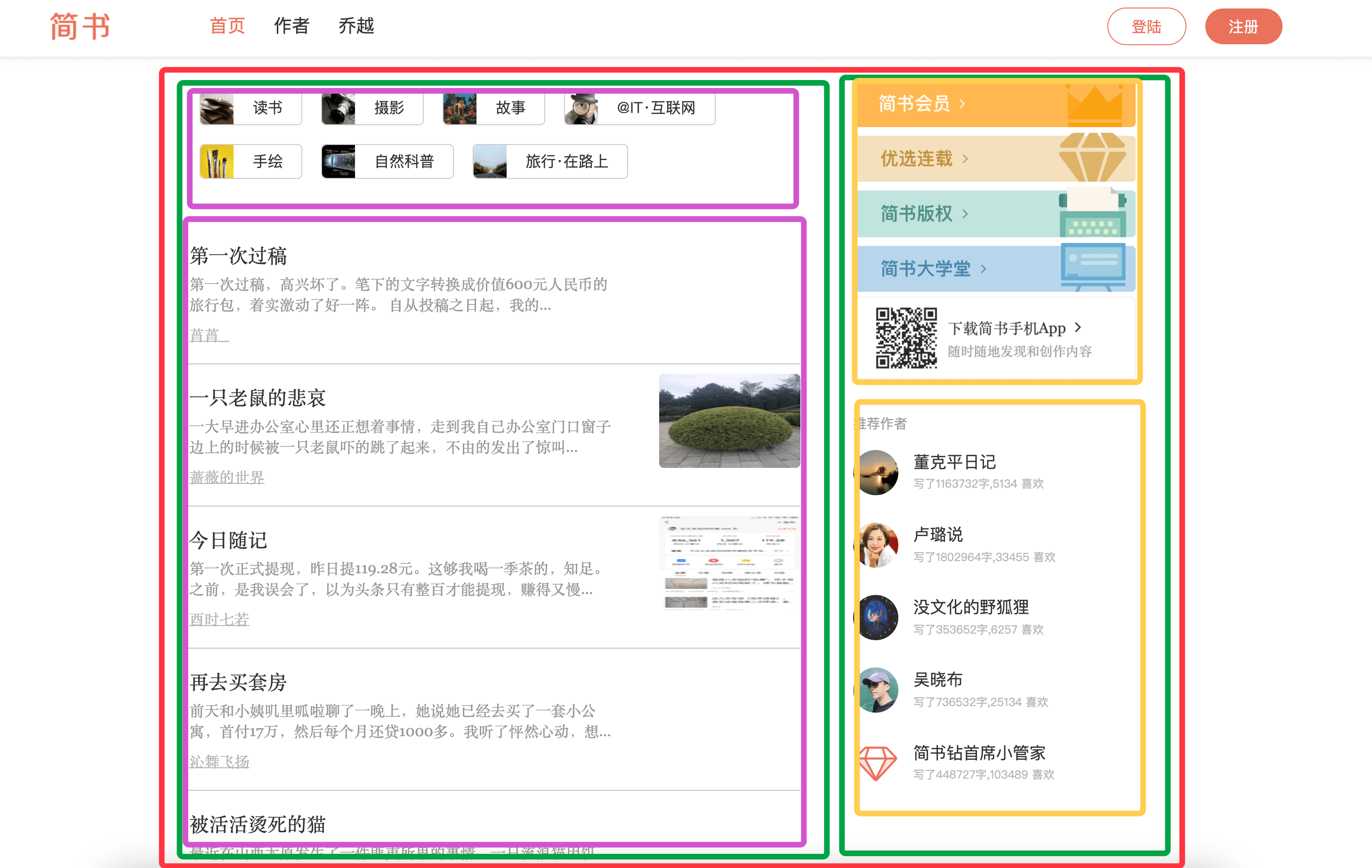Open the 简书版权 banner
Image resolution: width=1372 pixels, height=868 pixels.
(996, 214)
